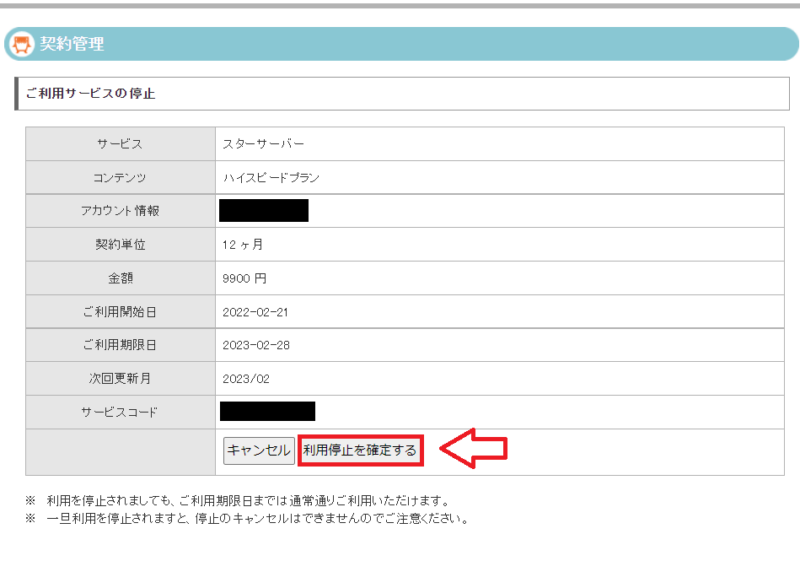Select the 次回更新月 value 2023/02
The width and height of the screenshot is (800, 561).
246,379
